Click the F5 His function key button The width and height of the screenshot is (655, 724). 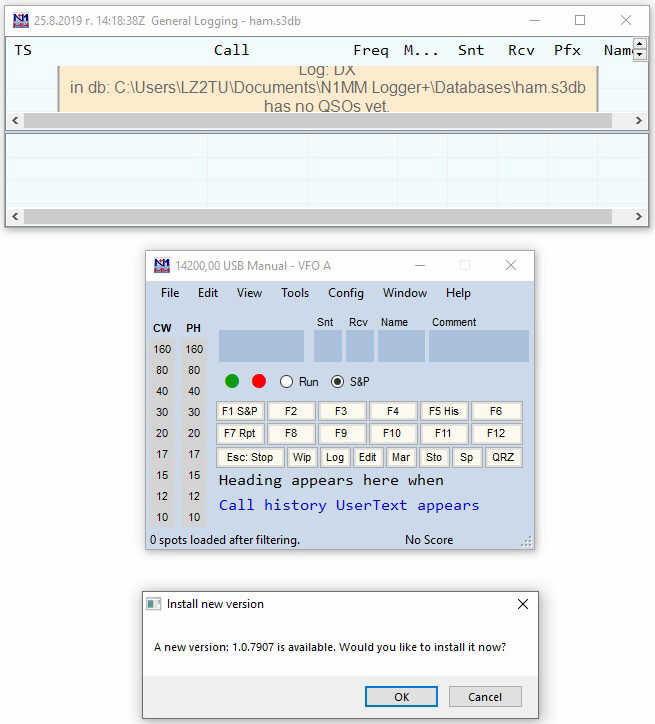click(x=444, y=411)
